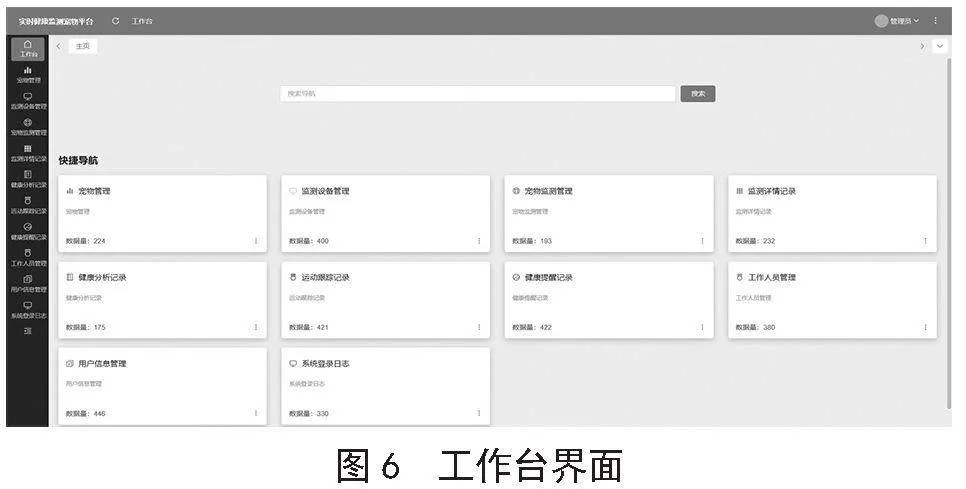Open more options on the 工作人员管理 card

(x=925, y=327)
